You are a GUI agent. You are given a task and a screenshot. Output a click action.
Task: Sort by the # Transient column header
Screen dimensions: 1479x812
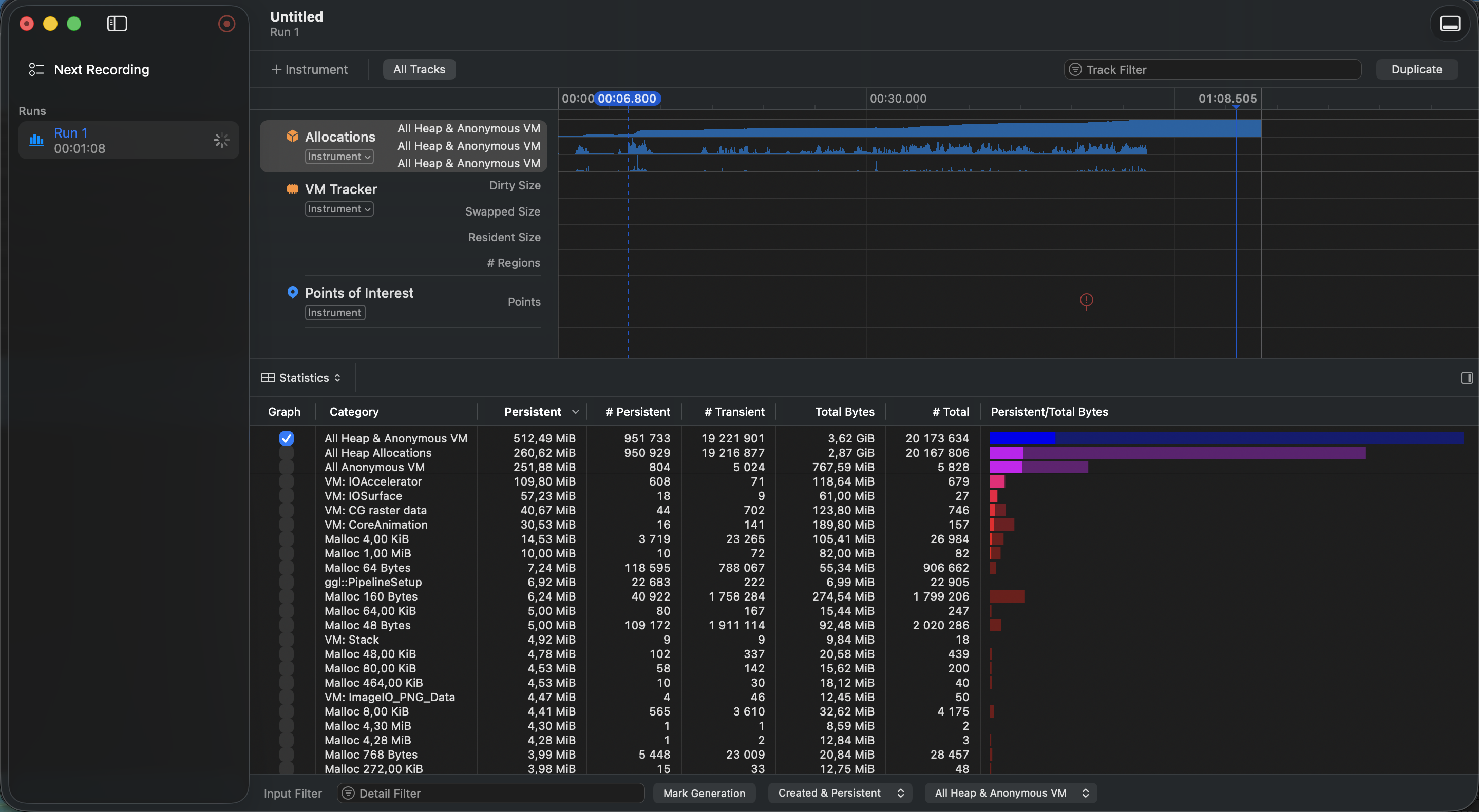[733, 412]
